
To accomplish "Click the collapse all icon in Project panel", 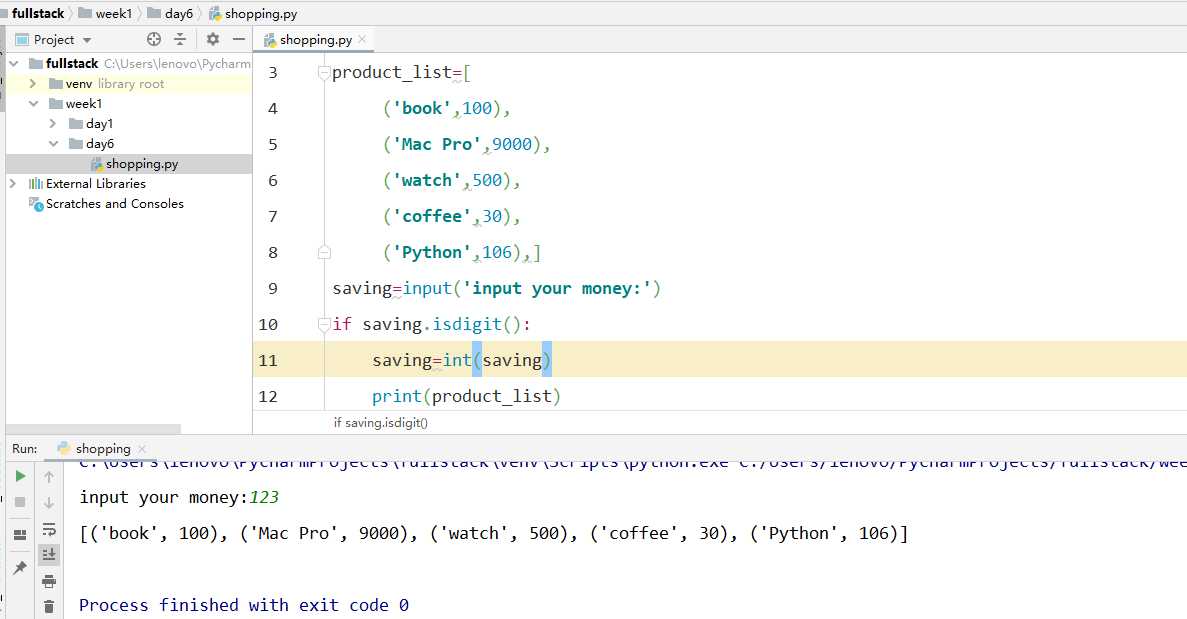I will click(180, 39).
